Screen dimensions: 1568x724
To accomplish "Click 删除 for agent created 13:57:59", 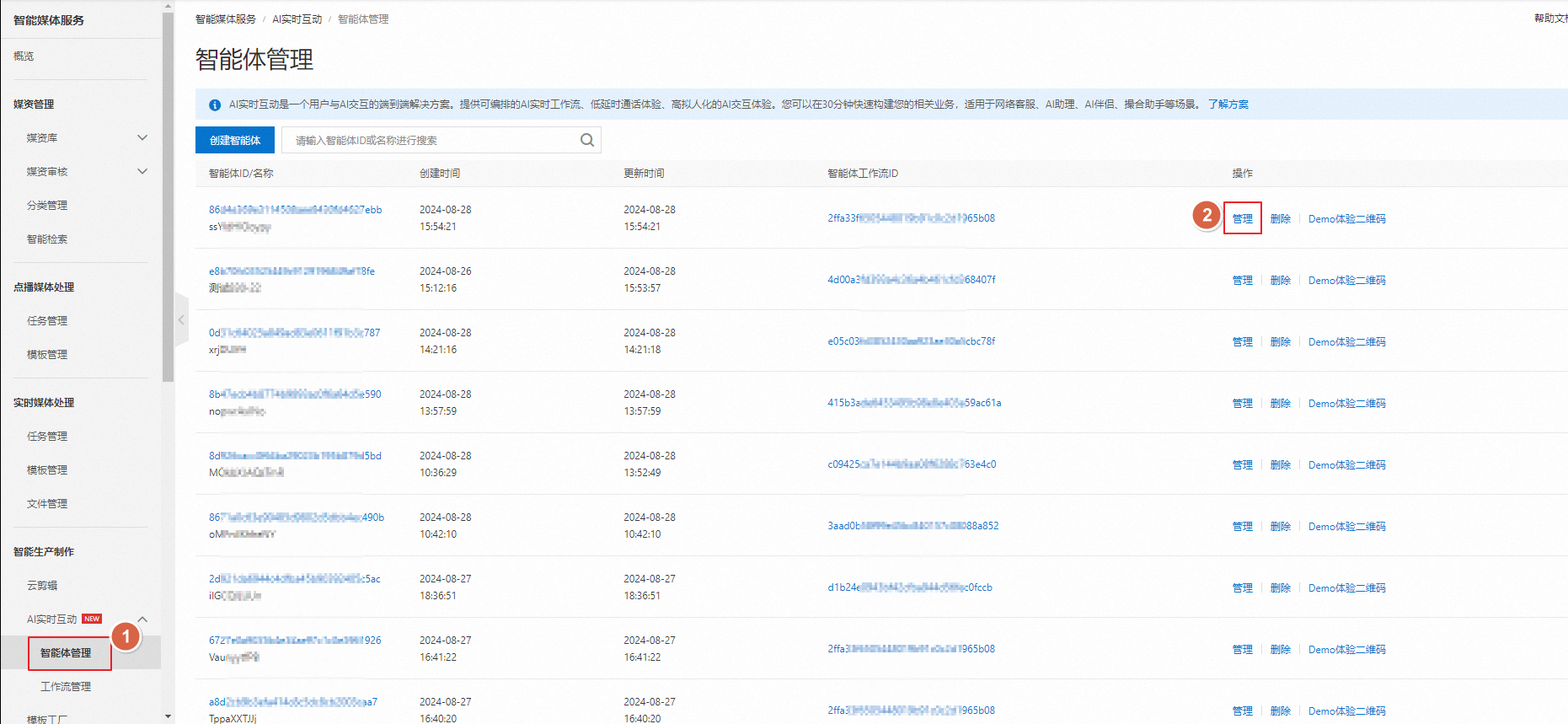I will 1281,403.
